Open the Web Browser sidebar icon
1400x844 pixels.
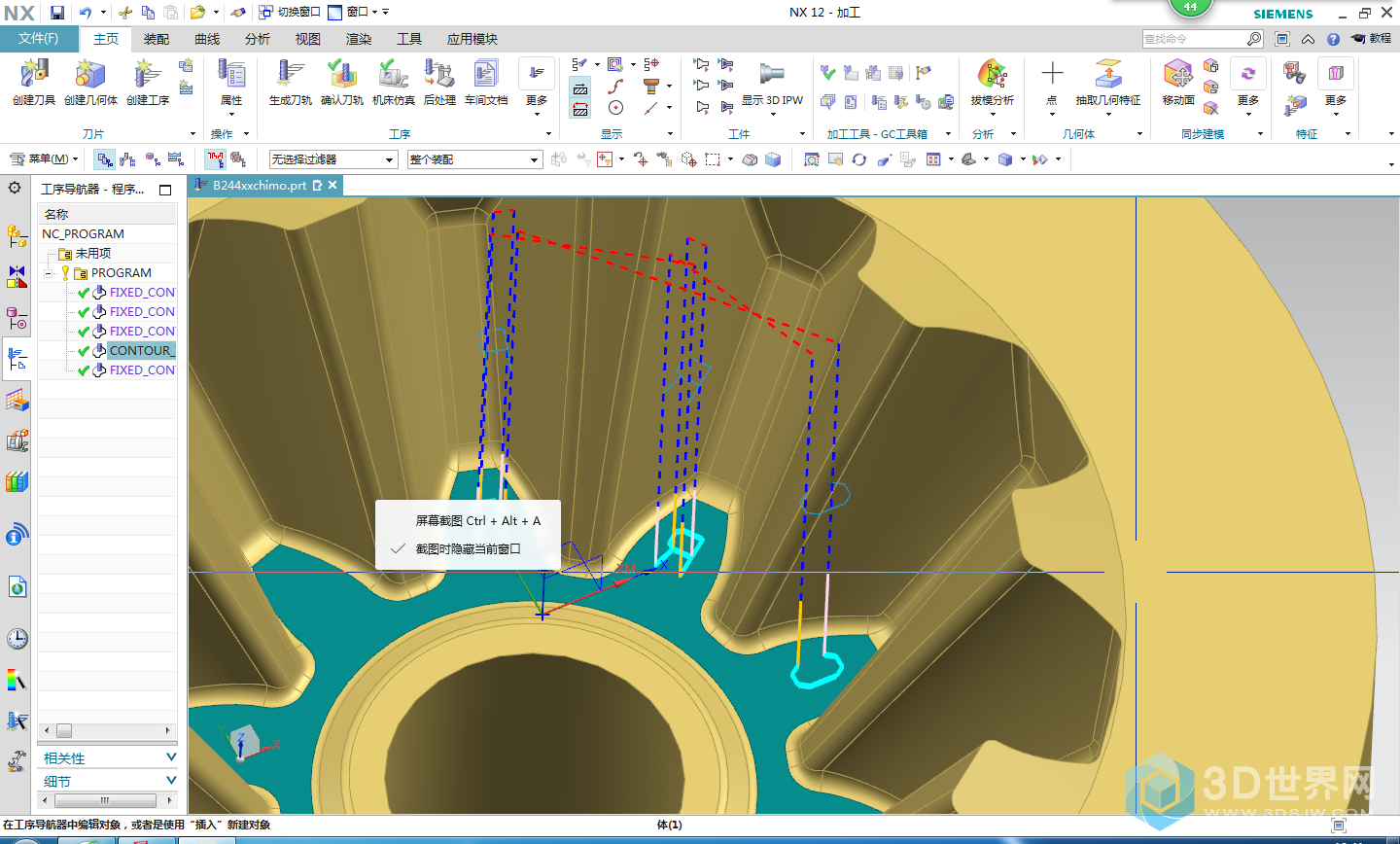[17, 586]
